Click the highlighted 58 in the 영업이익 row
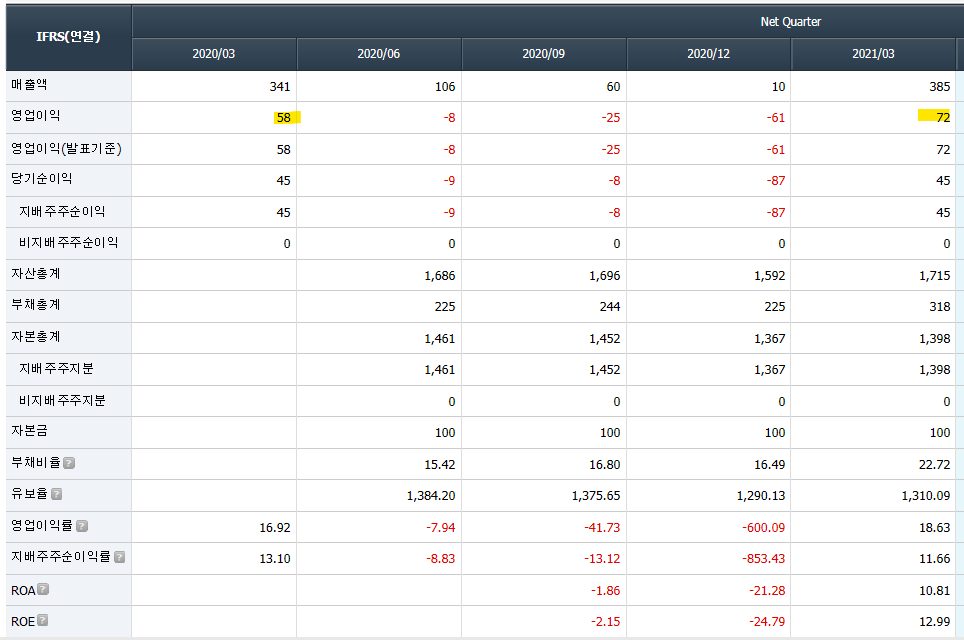Viewport: 964px width, 640px height. pyautogui.click(x=285, y=117)
